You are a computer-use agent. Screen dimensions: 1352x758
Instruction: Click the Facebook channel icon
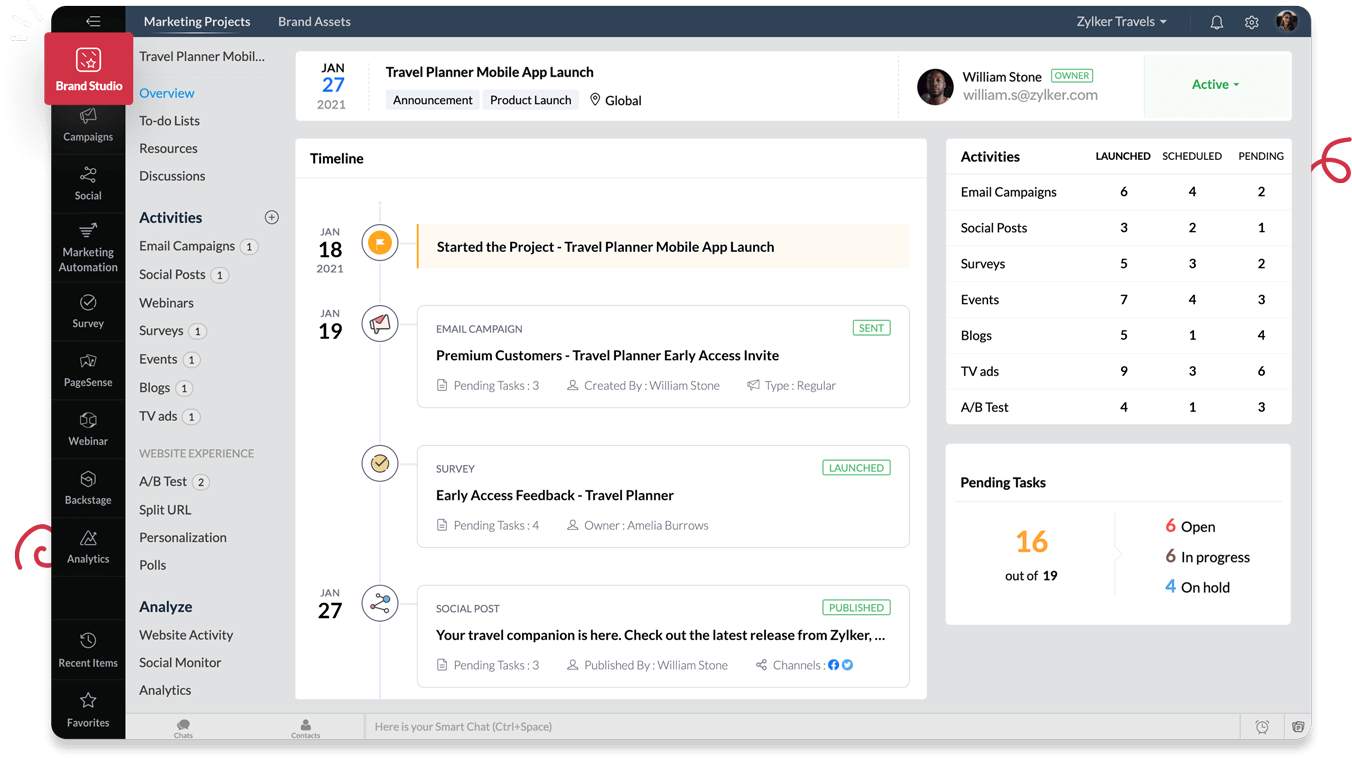pyautogui.click(x=834, y=665)
